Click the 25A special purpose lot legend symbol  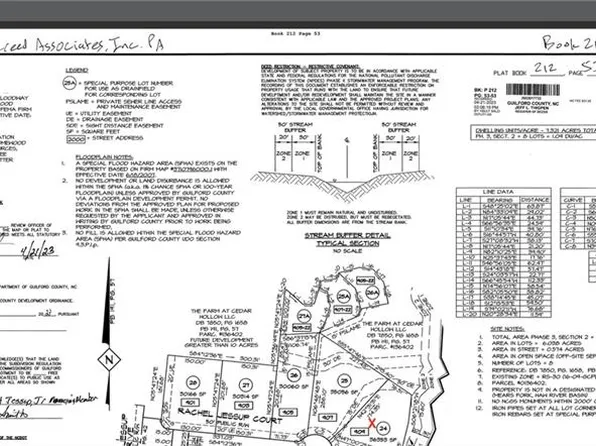70,83
